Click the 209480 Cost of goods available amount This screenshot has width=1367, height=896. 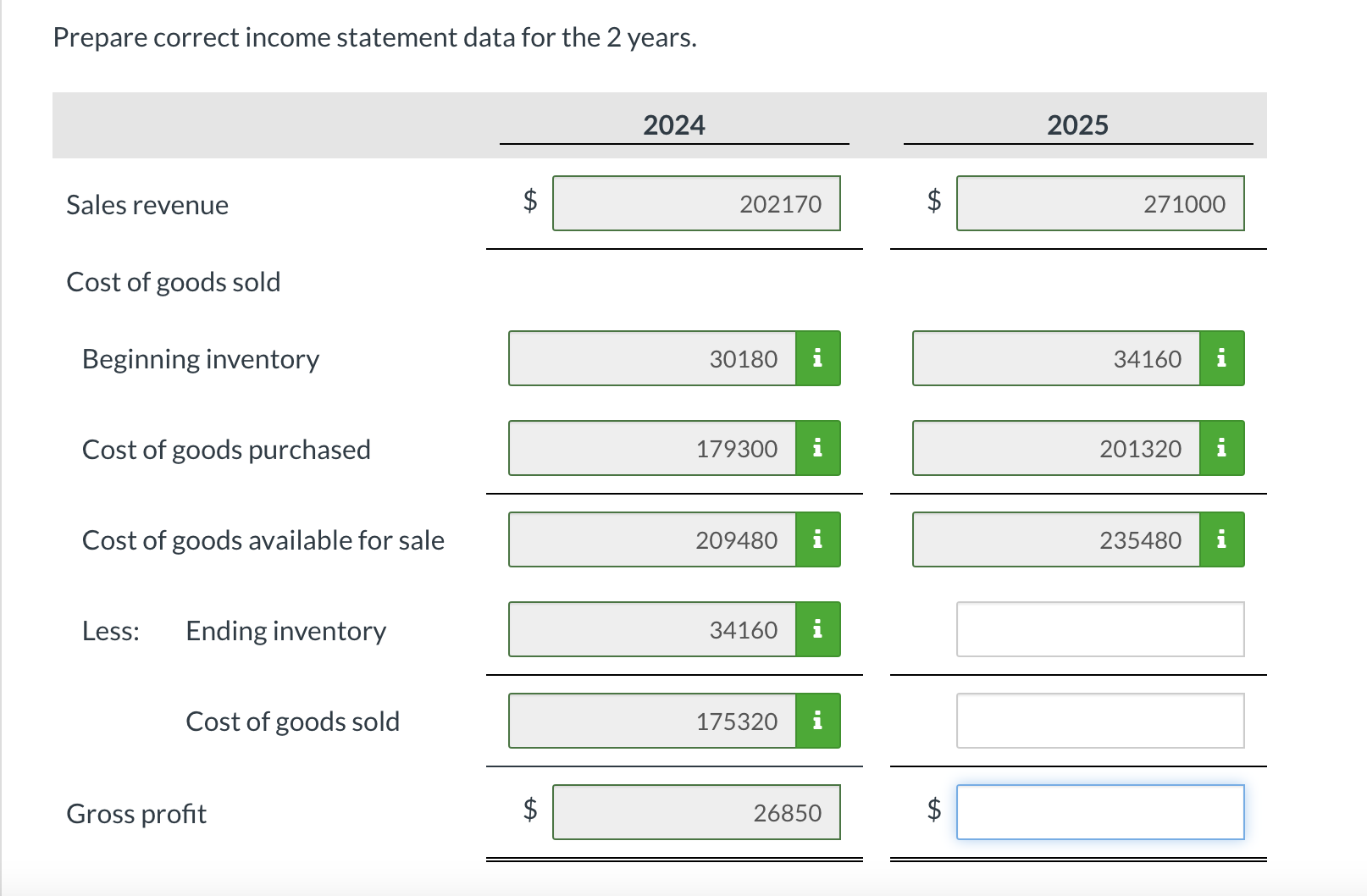[x=652, y=539]
